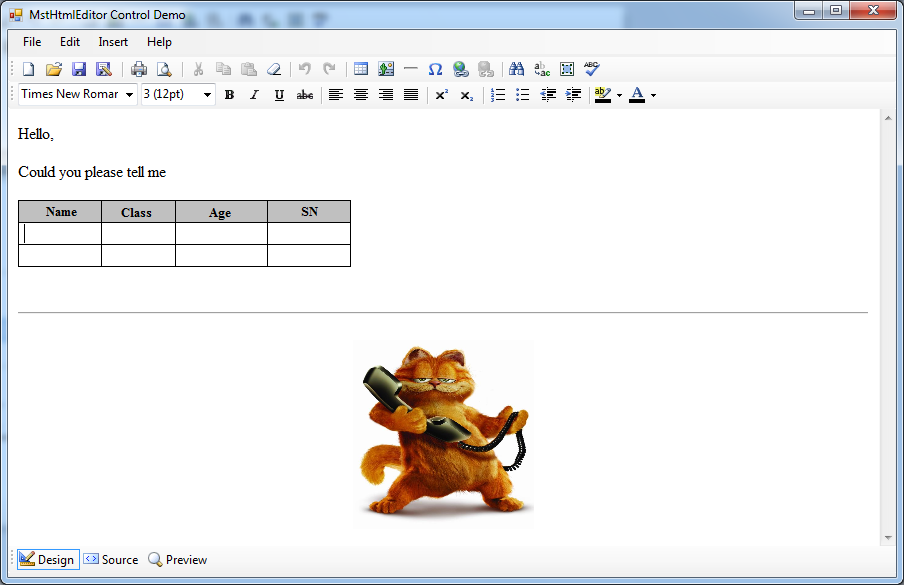This screenshot has width=904, height=585.
Task: Click the Select All icon
Action: point(567,69)
